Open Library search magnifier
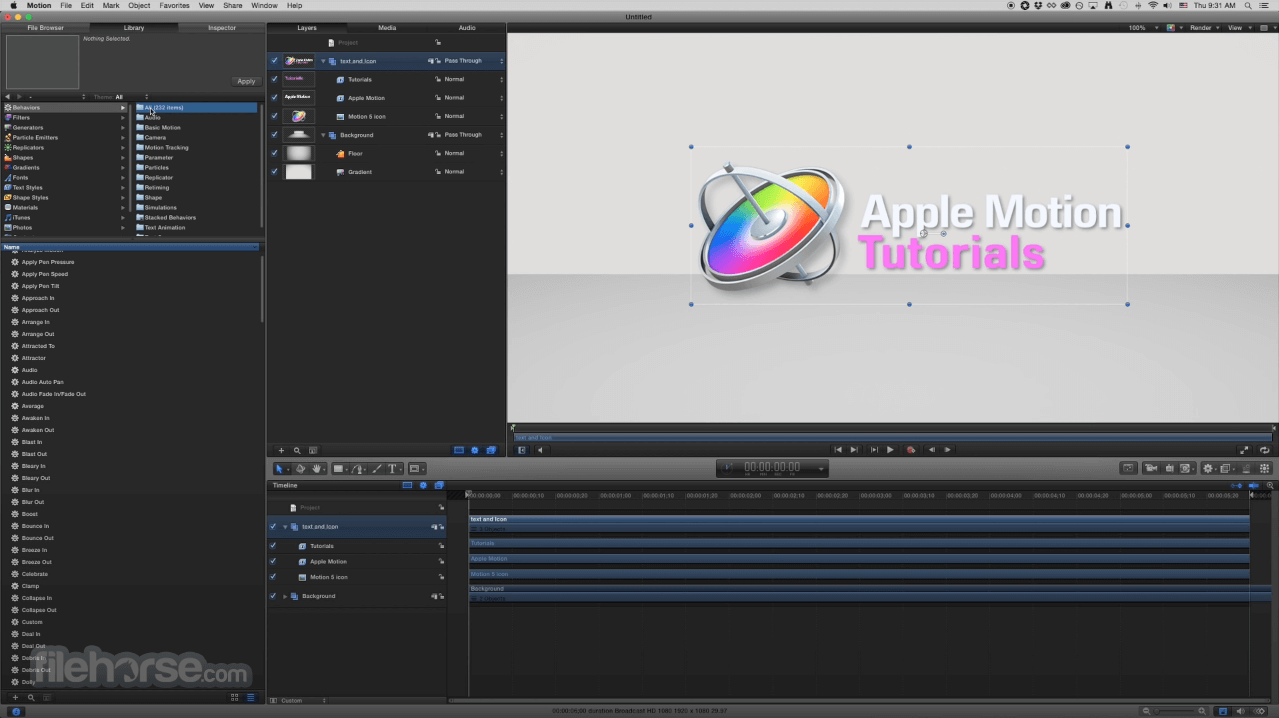Viewport: 1279px width, 718px height. click(31, 697)
